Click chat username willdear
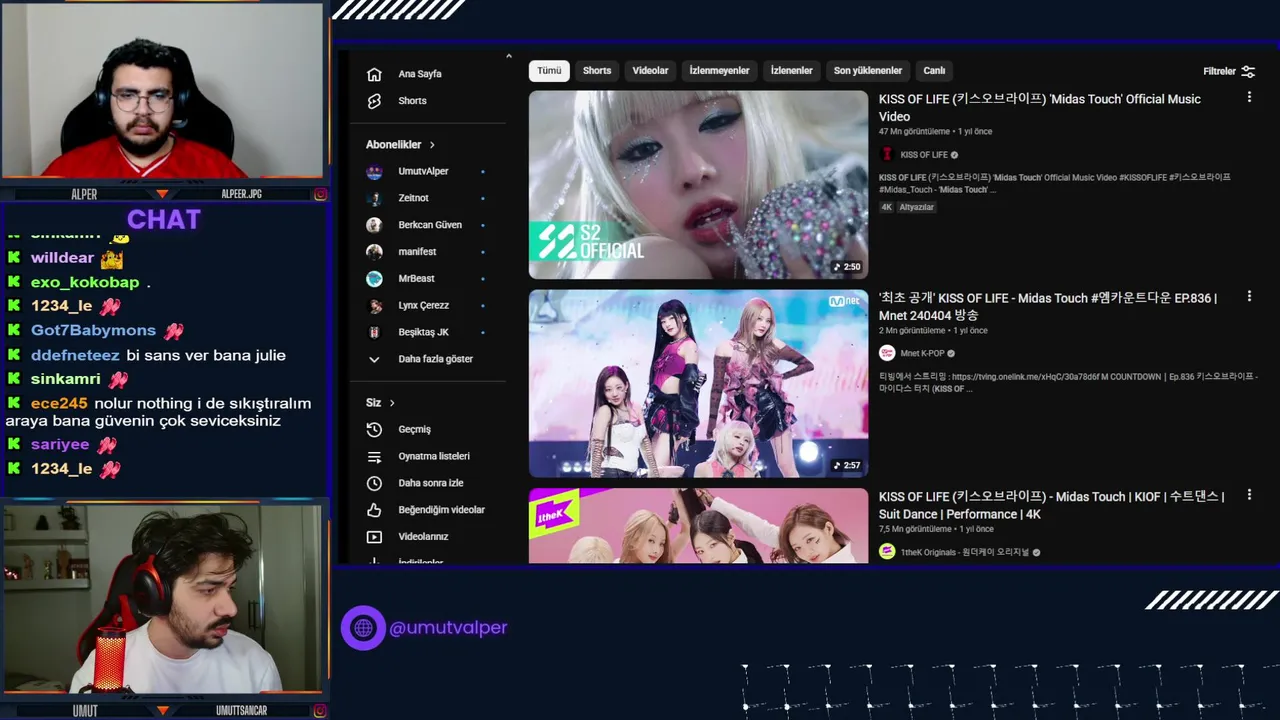The image size is (1280, 720). pyautogui.click(x=62, y=258)
